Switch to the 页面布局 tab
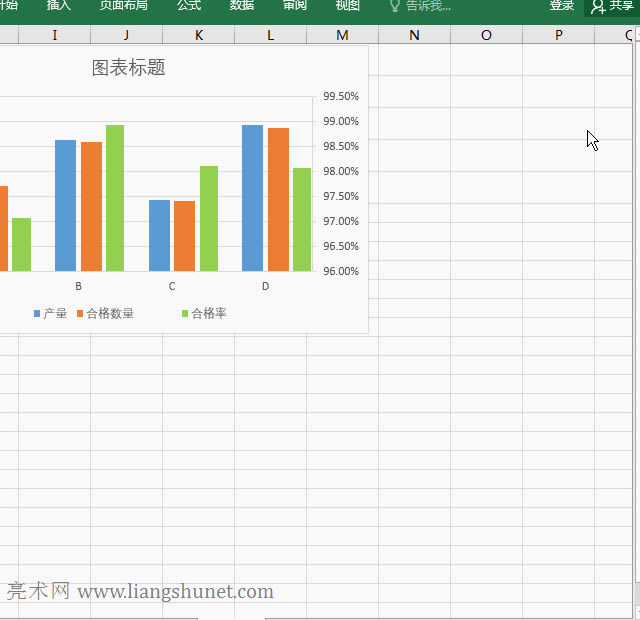The height and width of the screenshot is (620, 640). tap(124, 6)
